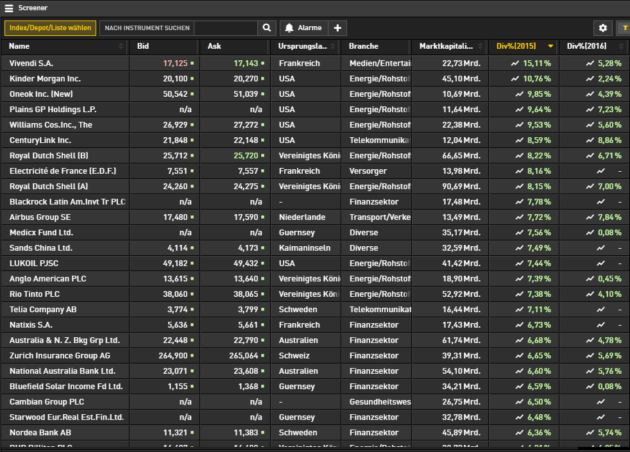
Task: Select CenturyLink Inc. row name
Action: point(40,140)
